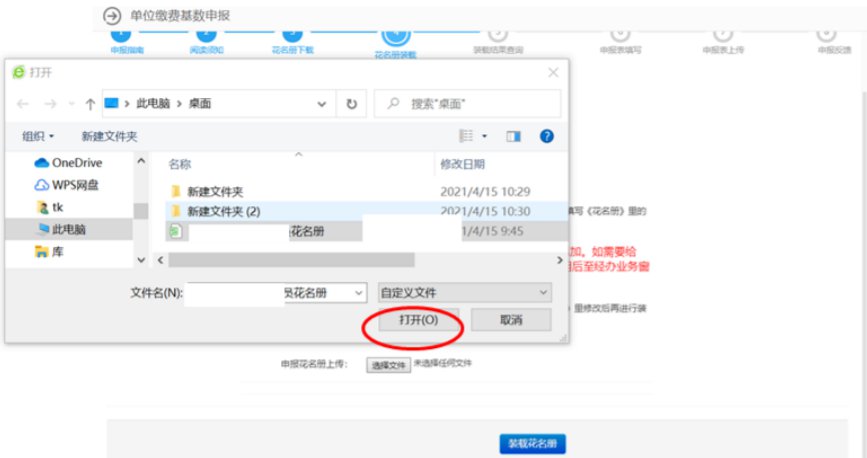This screenshot has width=867, height=458.
Task: Select the 新建文件夹 (2) folder row
Action: pyautogui.click(x=367, y=211)
